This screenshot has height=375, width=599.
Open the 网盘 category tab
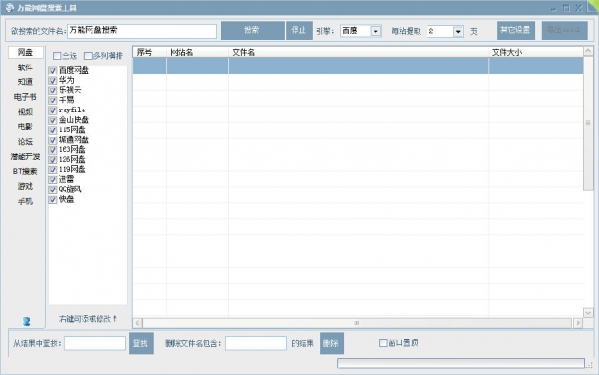[x=26, y=52]
